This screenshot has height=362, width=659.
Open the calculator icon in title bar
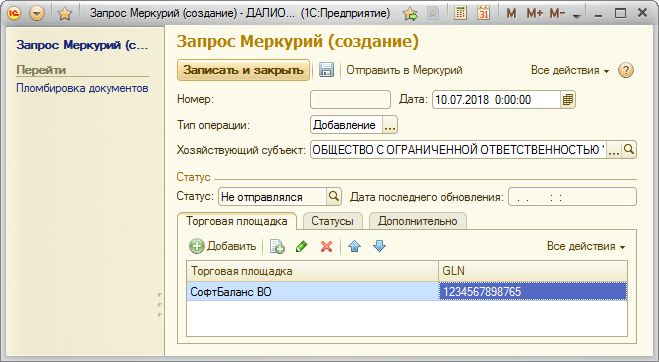[x=461, y=13]
